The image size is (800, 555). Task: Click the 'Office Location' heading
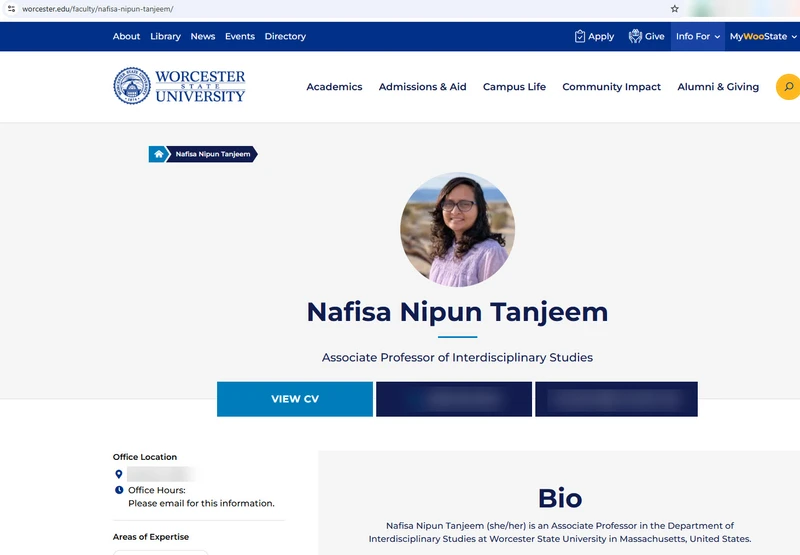pos(145,457)
